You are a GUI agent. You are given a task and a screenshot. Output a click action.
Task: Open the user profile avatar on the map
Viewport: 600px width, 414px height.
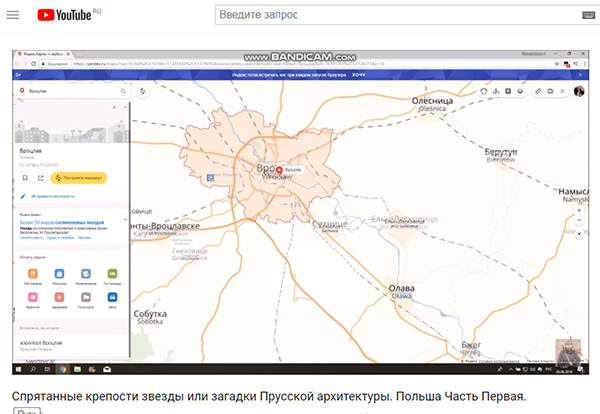pos(579,91)
